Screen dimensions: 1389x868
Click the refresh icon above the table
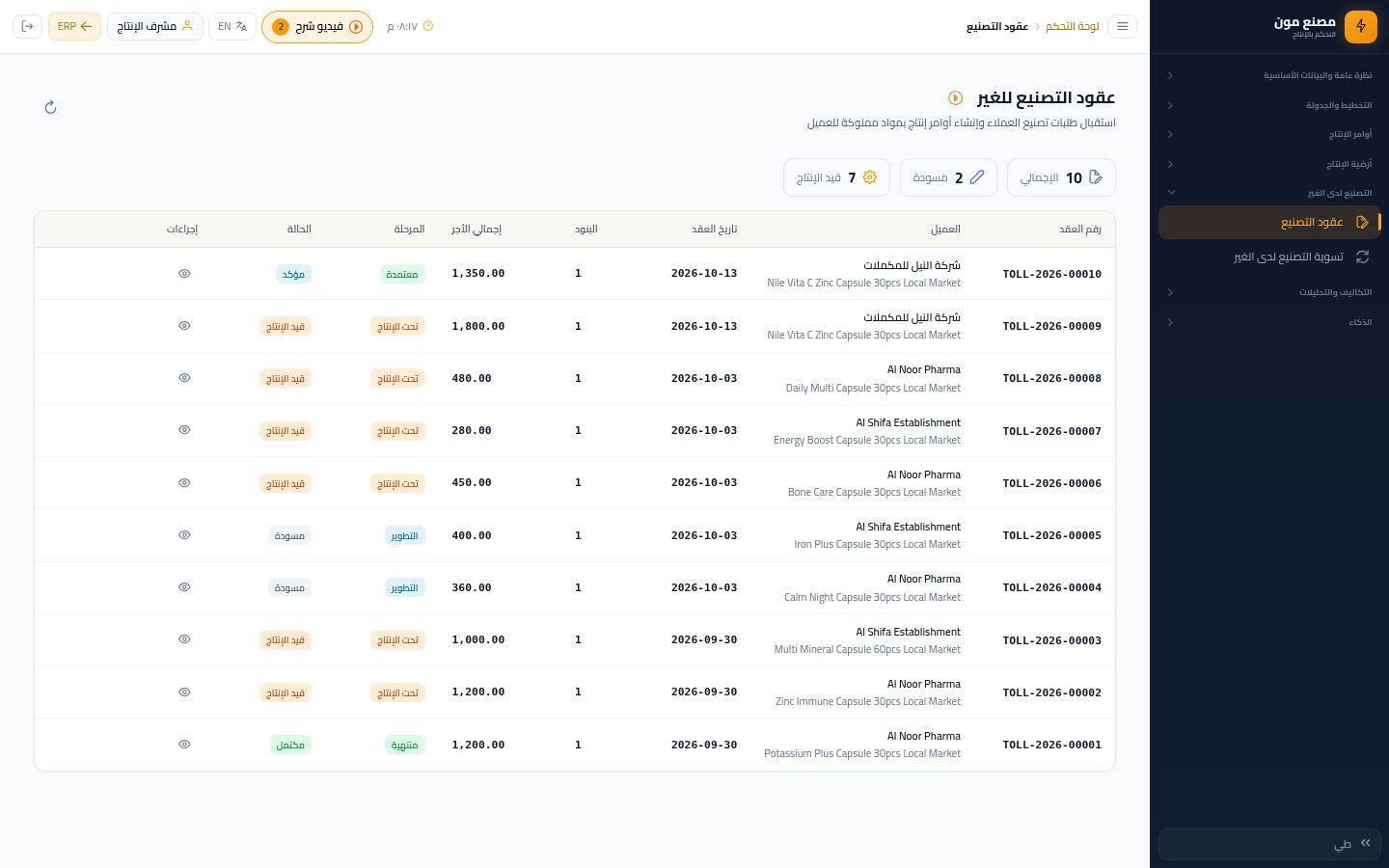pyautogui.click(x=51, y=107)
